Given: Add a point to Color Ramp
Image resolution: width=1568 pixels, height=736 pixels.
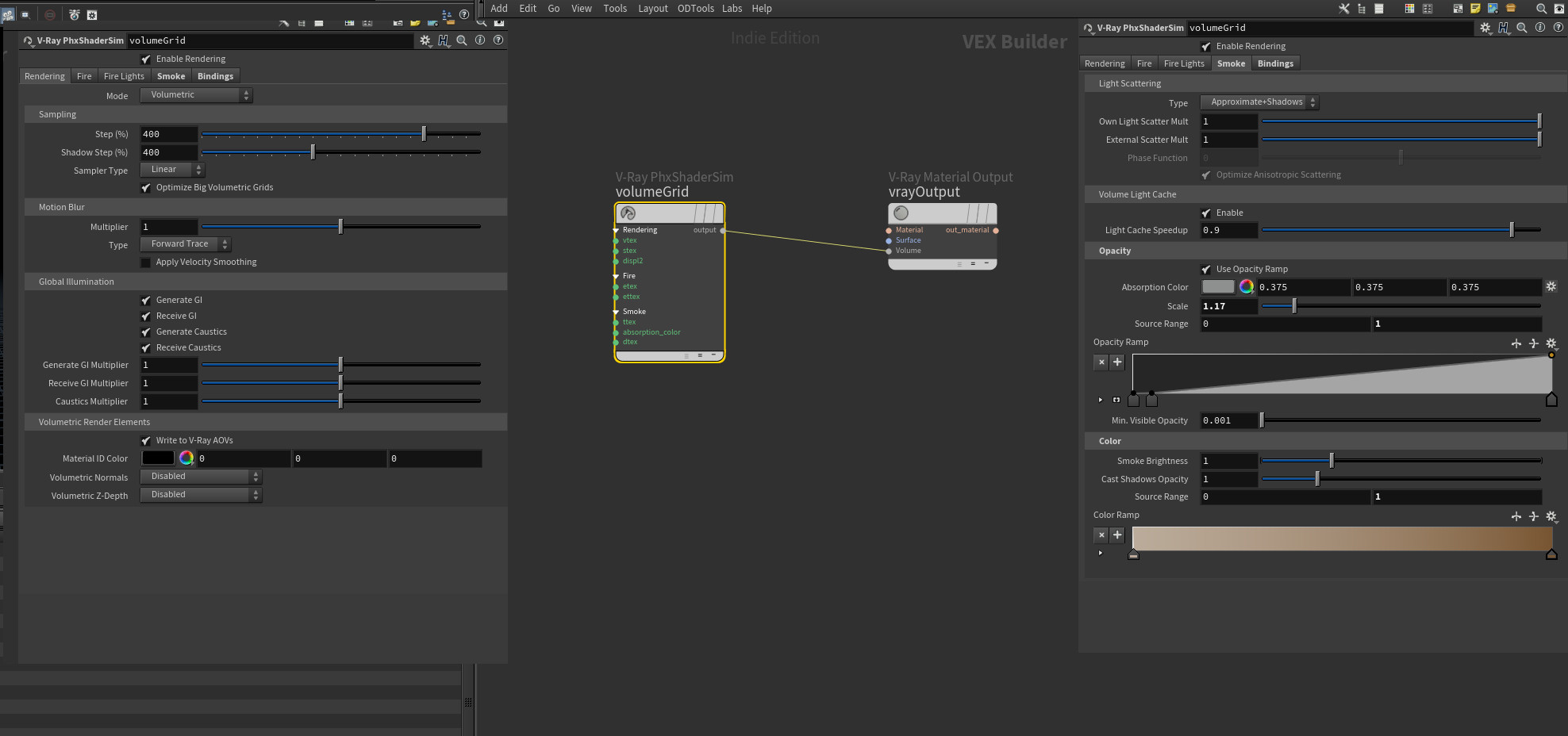Looking at the screenshot, I should pyautogui.click(x=1117, y=535).
